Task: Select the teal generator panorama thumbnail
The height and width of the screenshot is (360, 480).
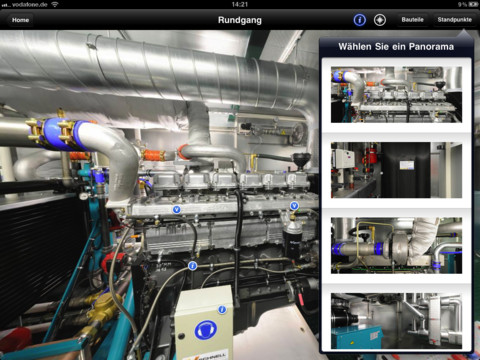Action: click(x=396, y=321)
